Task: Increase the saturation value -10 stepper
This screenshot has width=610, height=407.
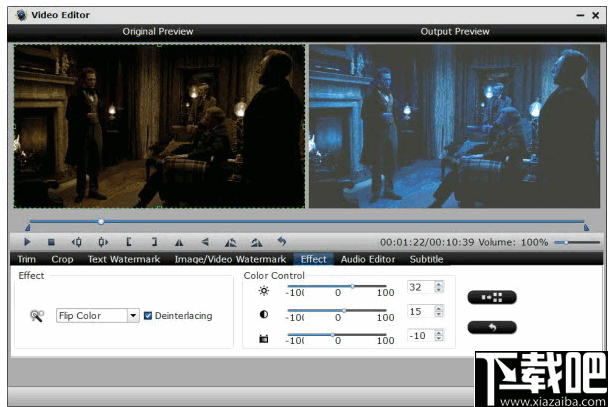Action: tap(439, 333)
